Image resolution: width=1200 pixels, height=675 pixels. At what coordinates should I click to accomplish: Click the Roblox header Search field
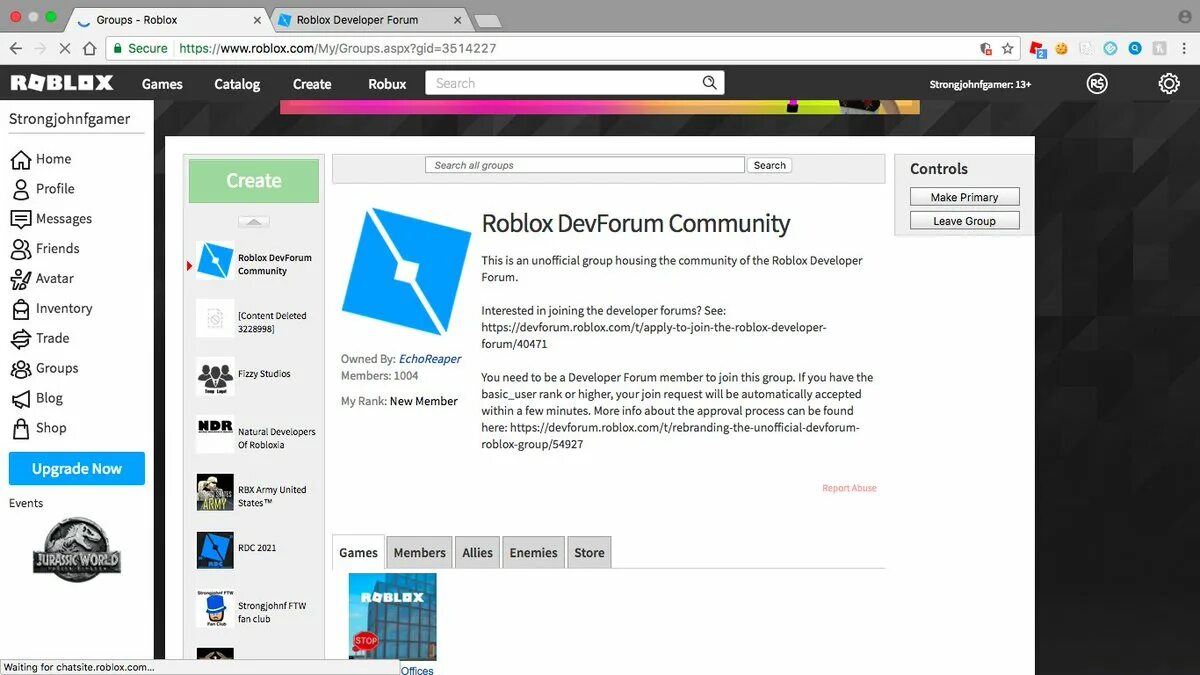562,83
